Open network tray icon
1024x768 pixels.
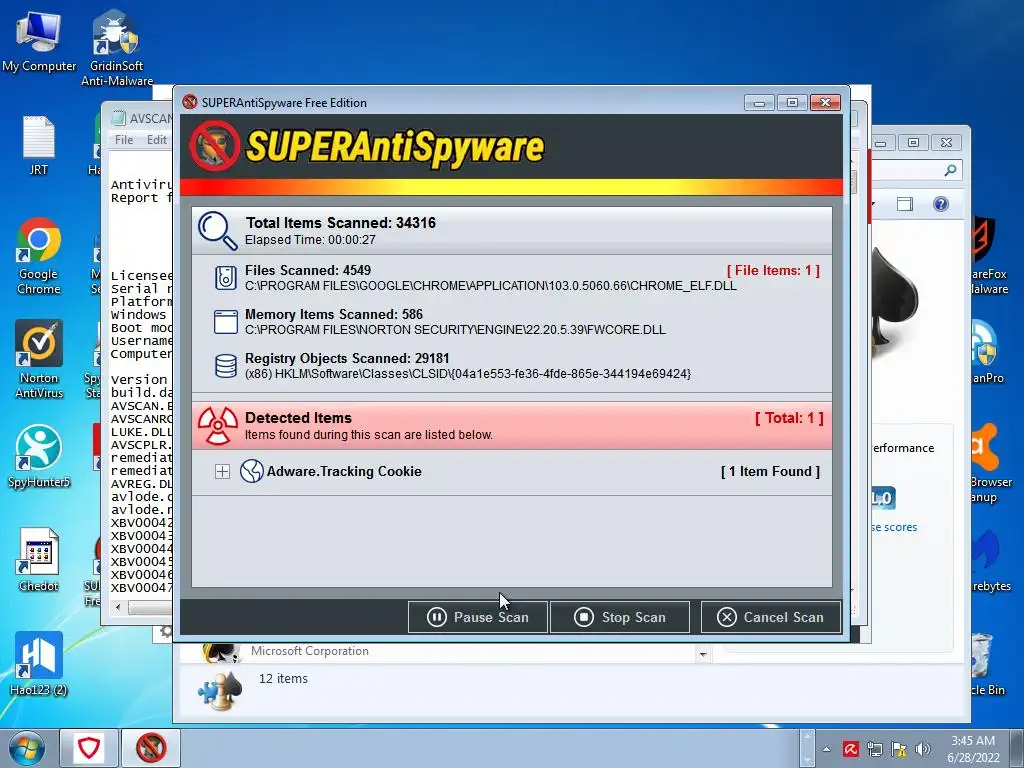pos(875,749)
